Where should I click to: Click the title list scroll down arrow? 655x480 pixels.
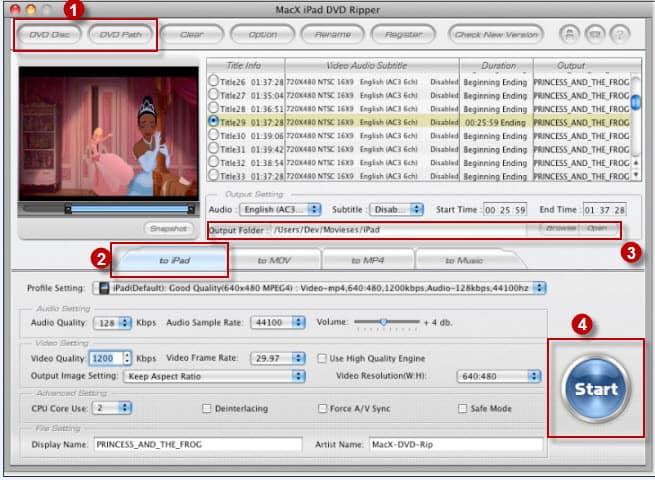point(636,175)
